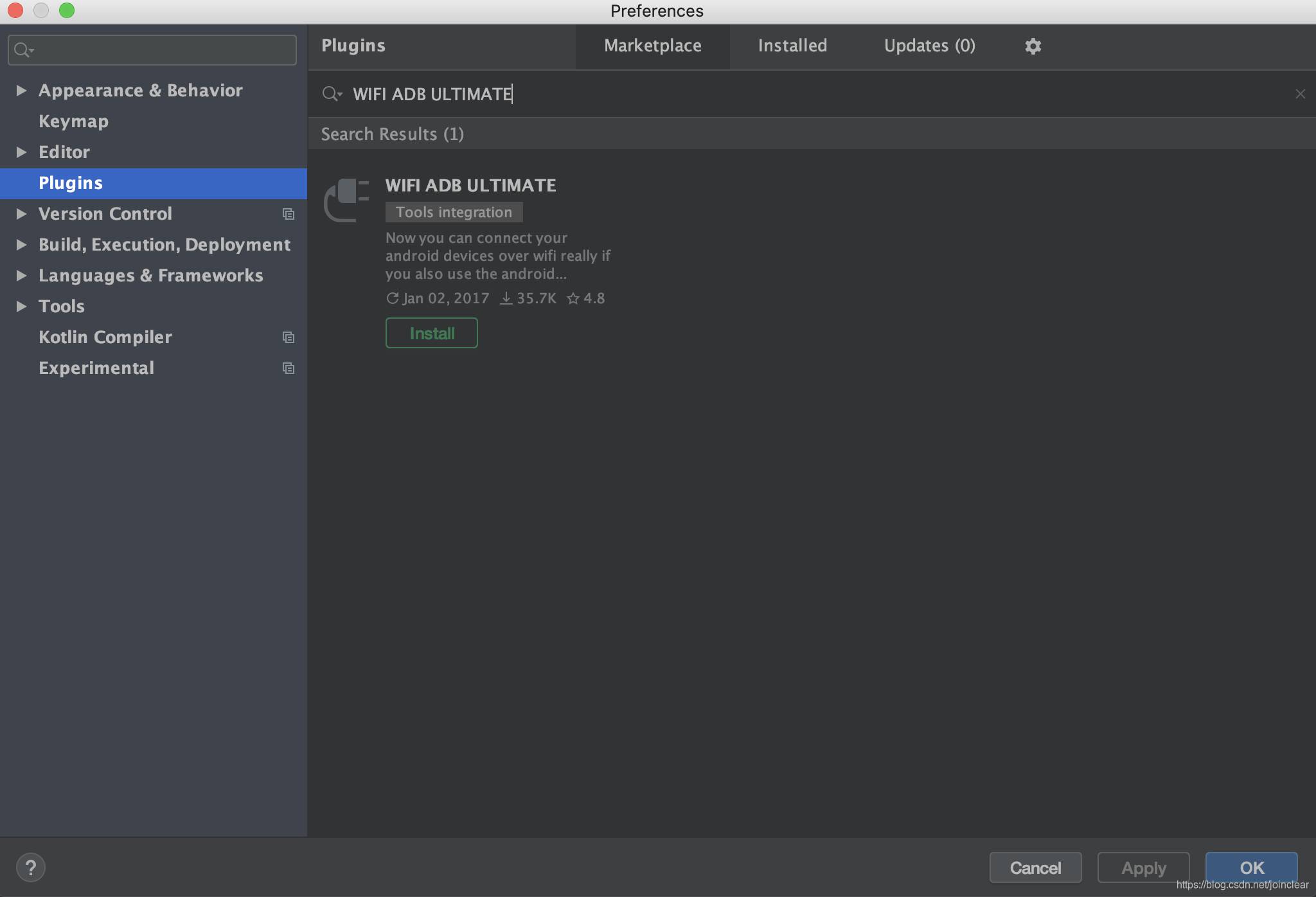Focus the settings sidebar search field
1316x897 pixels.
click(152, 49)
